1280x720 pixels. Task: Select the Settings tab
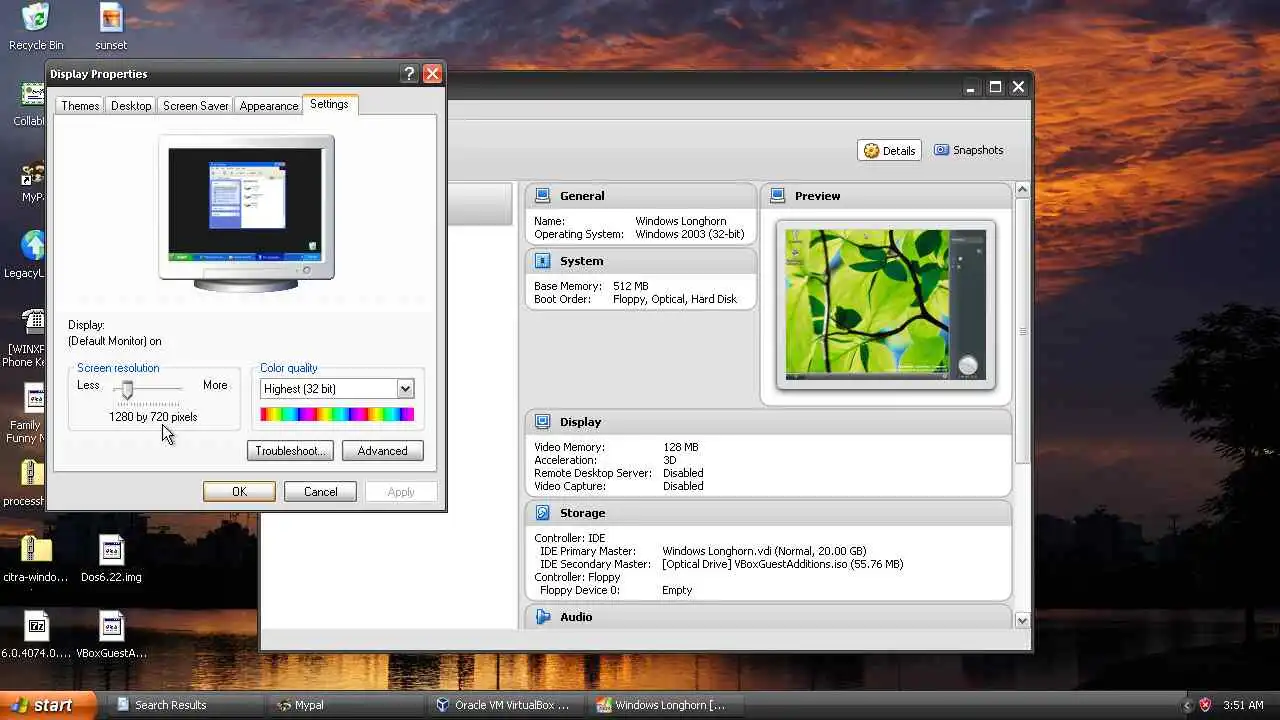click(329, 104)
